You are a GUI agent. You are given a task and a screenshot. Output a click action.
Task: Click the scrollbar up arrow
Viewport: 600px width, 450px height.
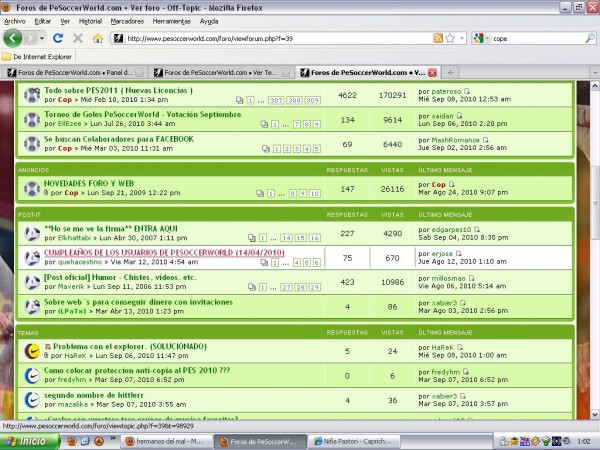click(595, 86)
